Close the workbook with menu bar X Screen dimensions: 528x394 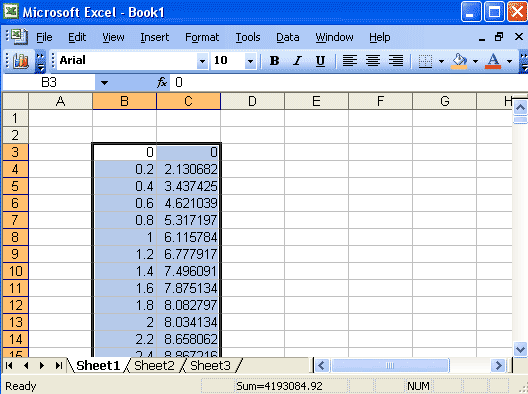(x=519, y=37)
